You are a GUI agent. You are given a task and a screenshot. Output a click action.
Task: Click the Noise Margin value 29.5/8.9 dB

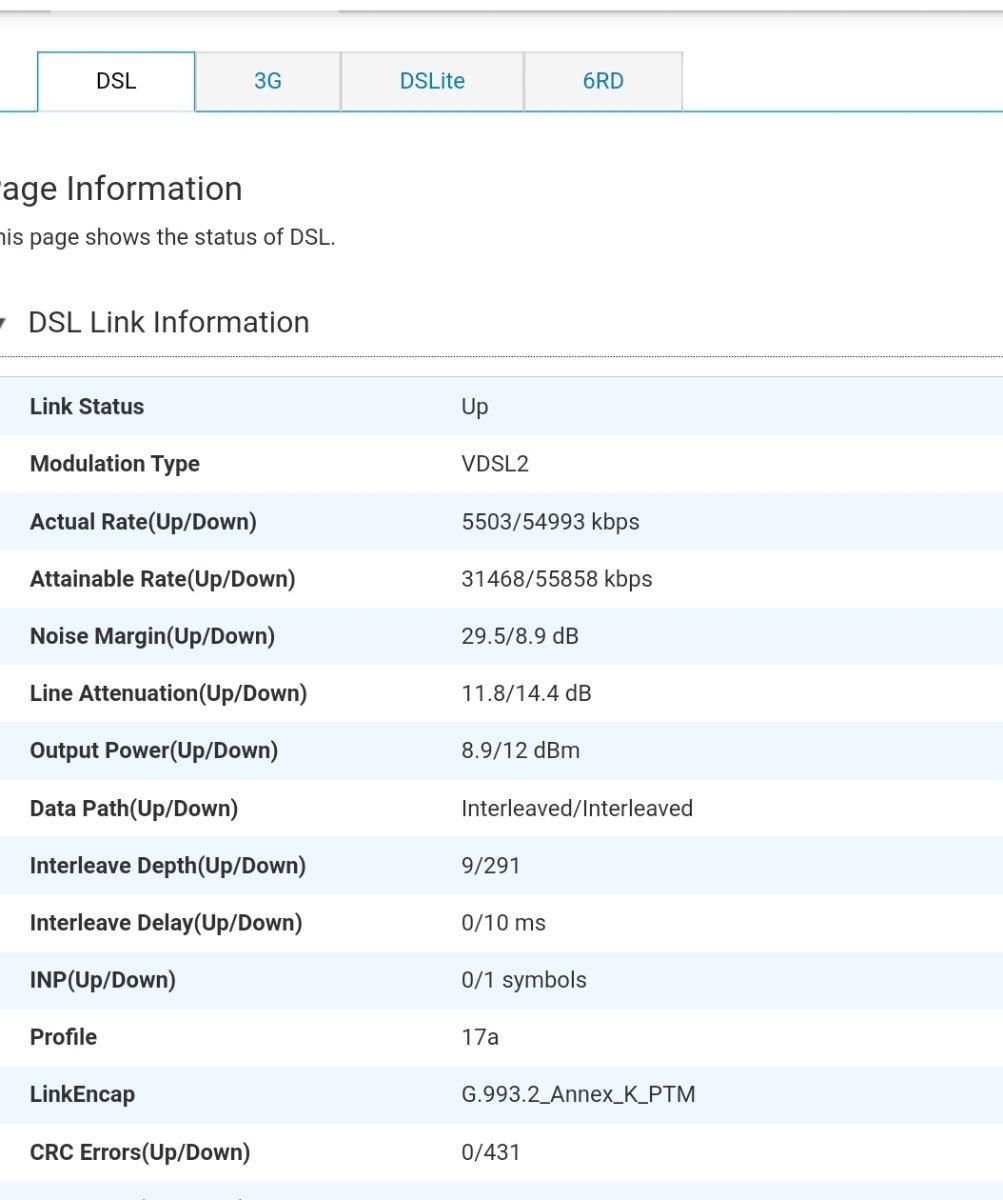520,636
